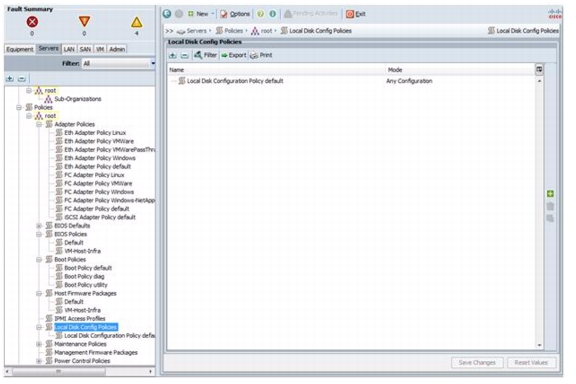Open the Filter dropdown set to All
576x384 pixels.
click(x=118, y=64)
